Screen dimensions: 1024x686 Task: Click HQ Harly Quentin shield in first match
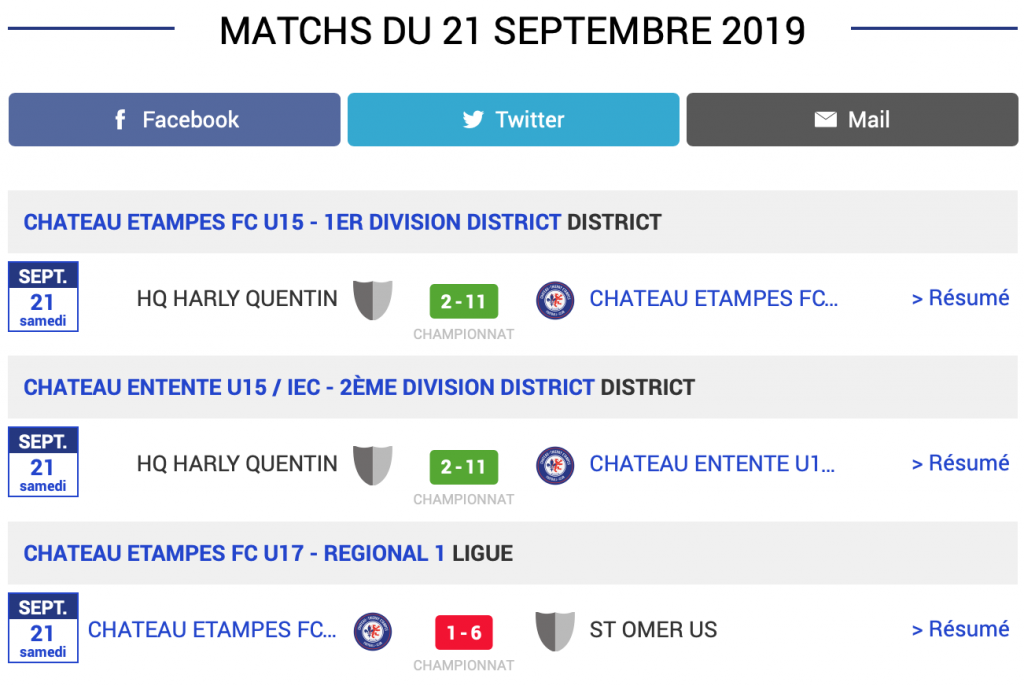click(x=373, y=299)
